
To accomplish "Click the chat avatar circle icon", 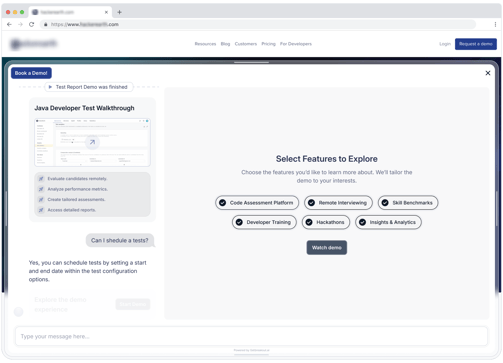I will click(19, 312).
